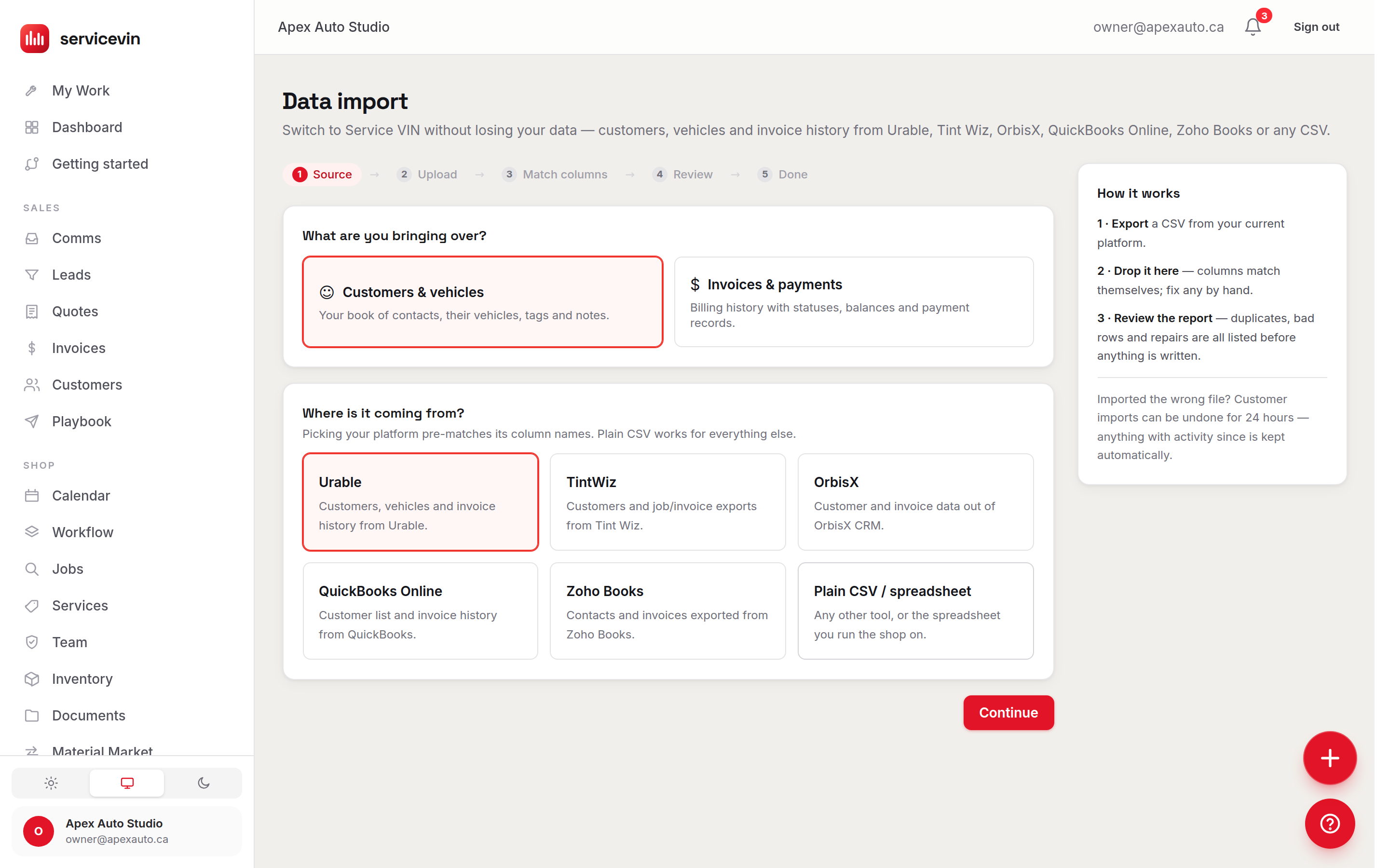Click the Documents folder icon

click(x=31, y=716)
